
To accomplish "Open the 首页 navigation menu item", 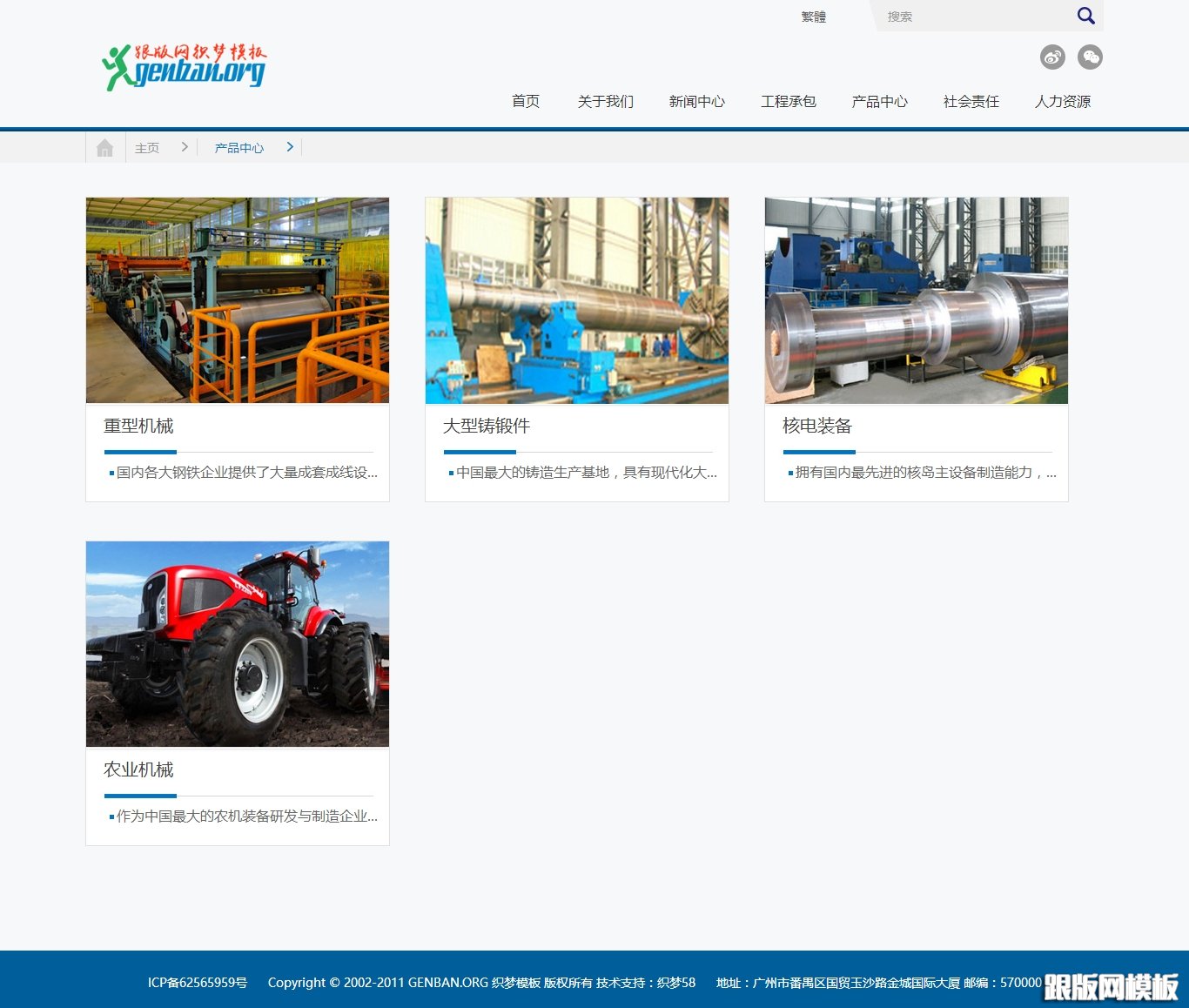I will [526, 102].
